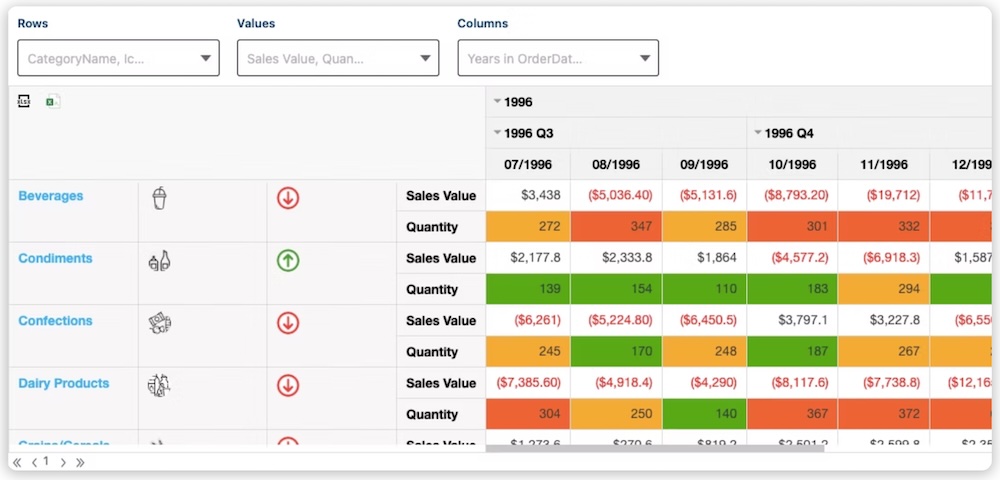The height and width of the screenshot is (480, 1000).
Task: Click the green Excel export icon
Action: [52, 101]
